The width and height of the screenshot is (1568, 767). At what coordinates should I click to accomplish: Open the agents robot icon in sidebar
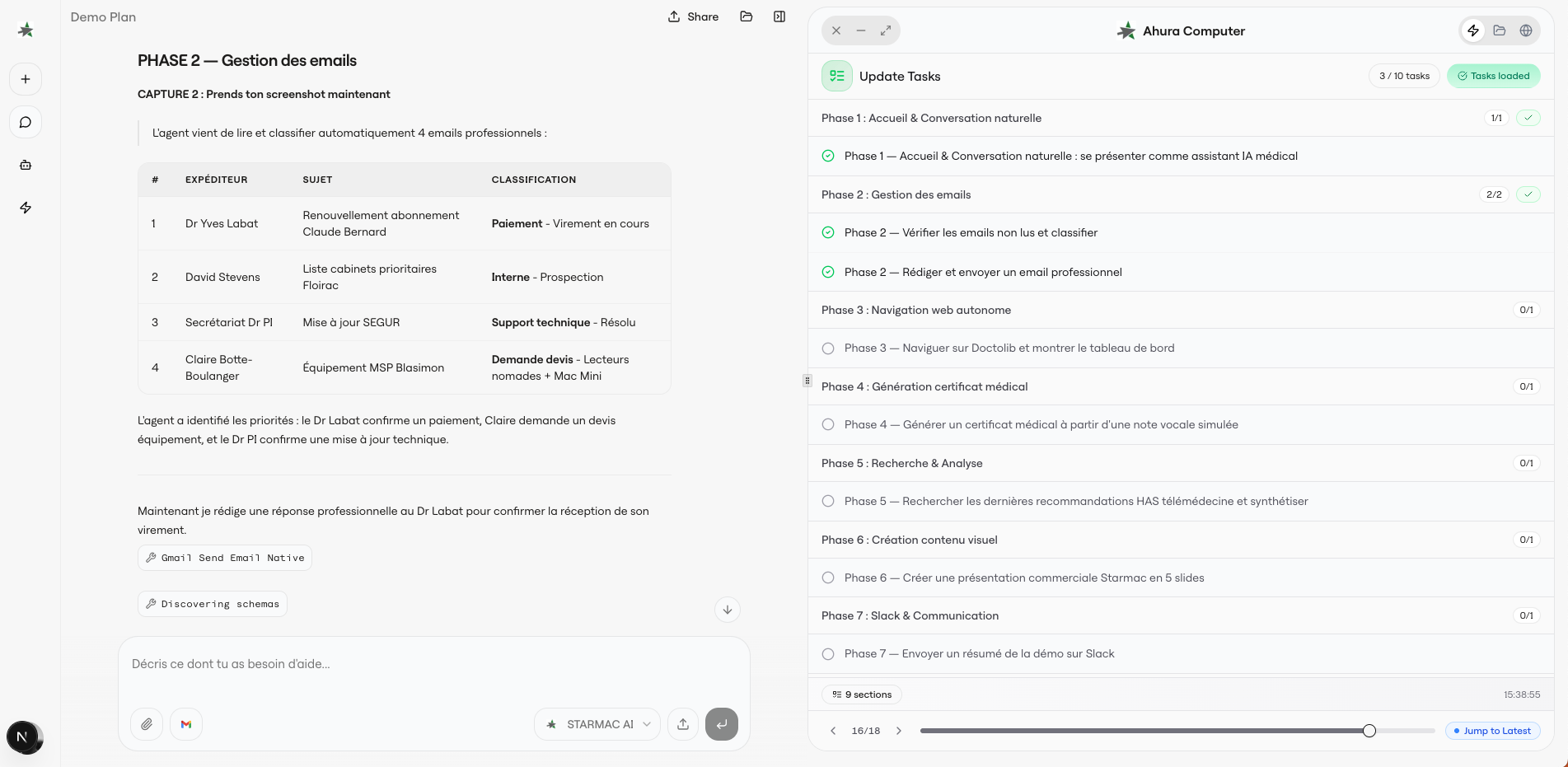coord(26,165)
